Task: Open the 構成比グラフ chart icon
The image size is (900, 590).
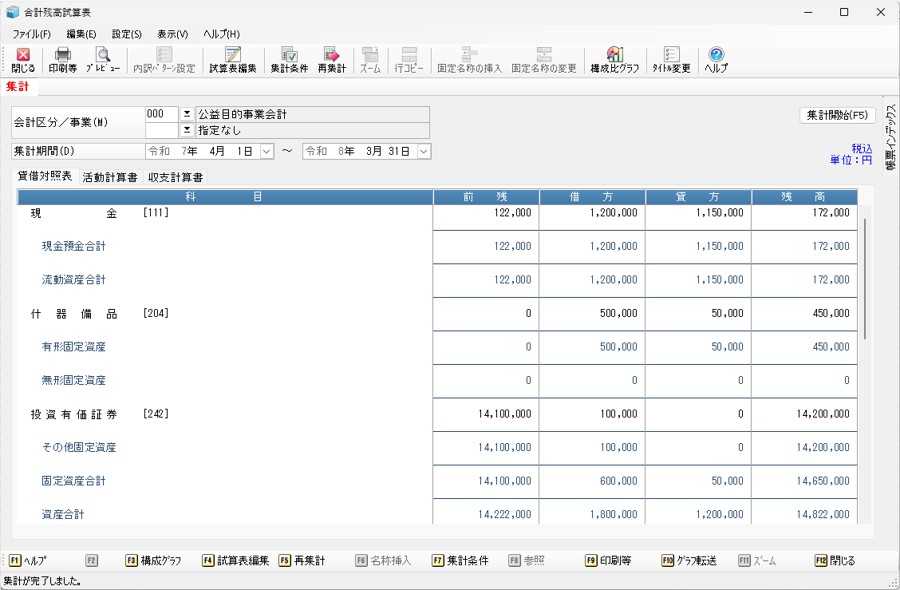Action: point(614,60)
